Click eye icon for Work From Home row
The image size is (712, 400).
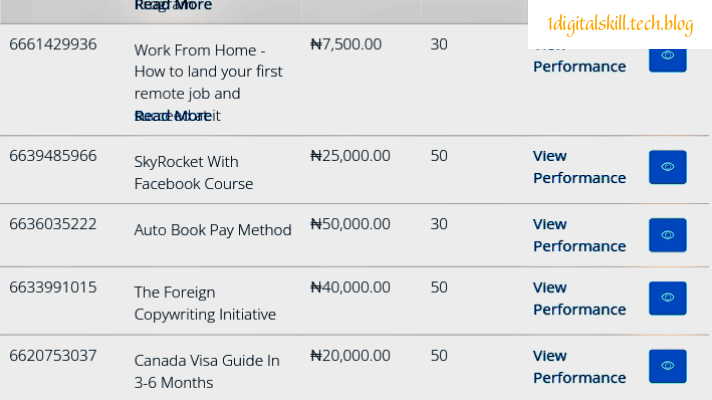pos(667,55)
